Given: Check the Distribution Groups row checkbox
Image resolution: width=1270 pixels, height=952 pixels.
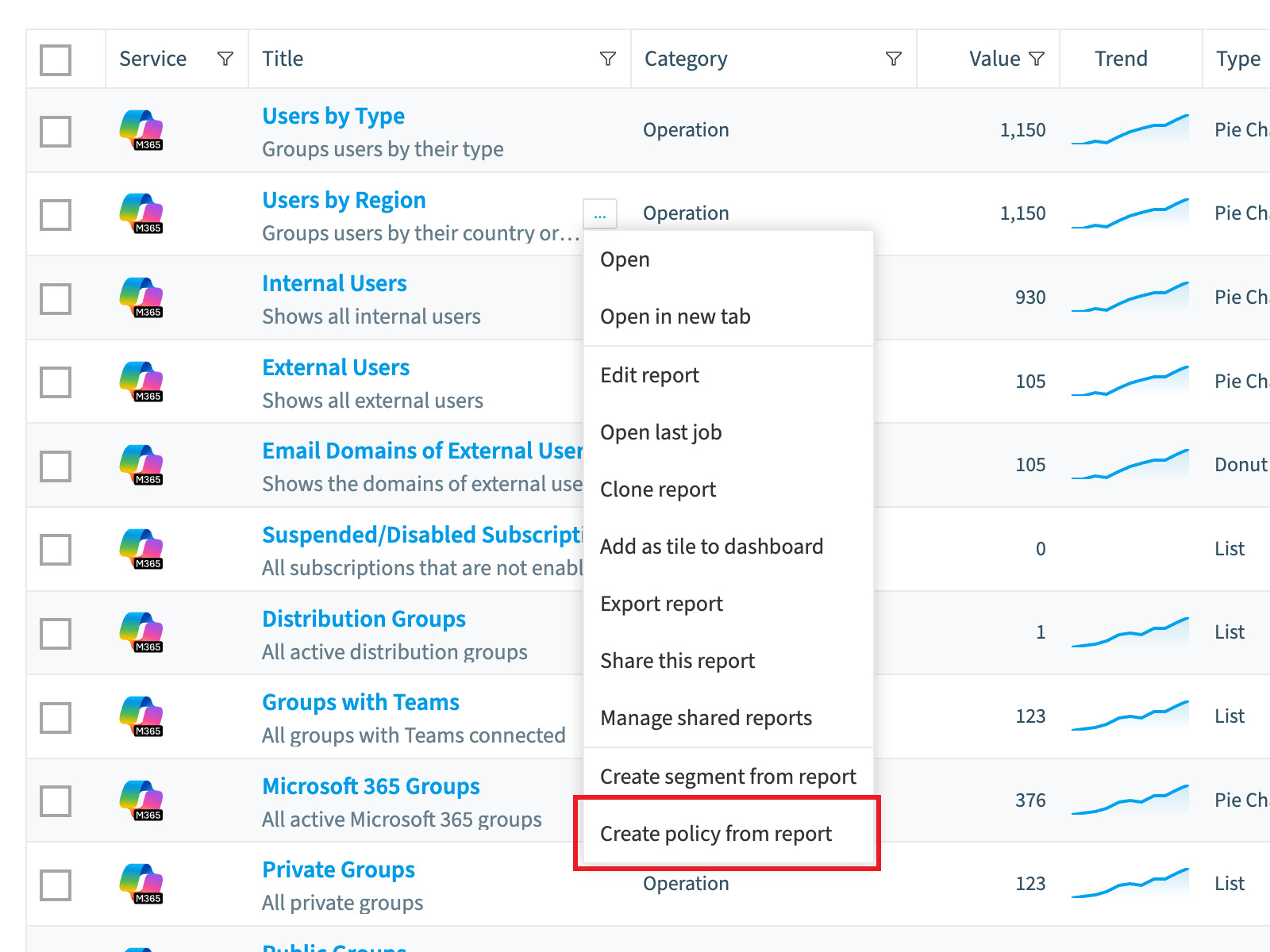Looking at the screenshot, I should [56, 633].
